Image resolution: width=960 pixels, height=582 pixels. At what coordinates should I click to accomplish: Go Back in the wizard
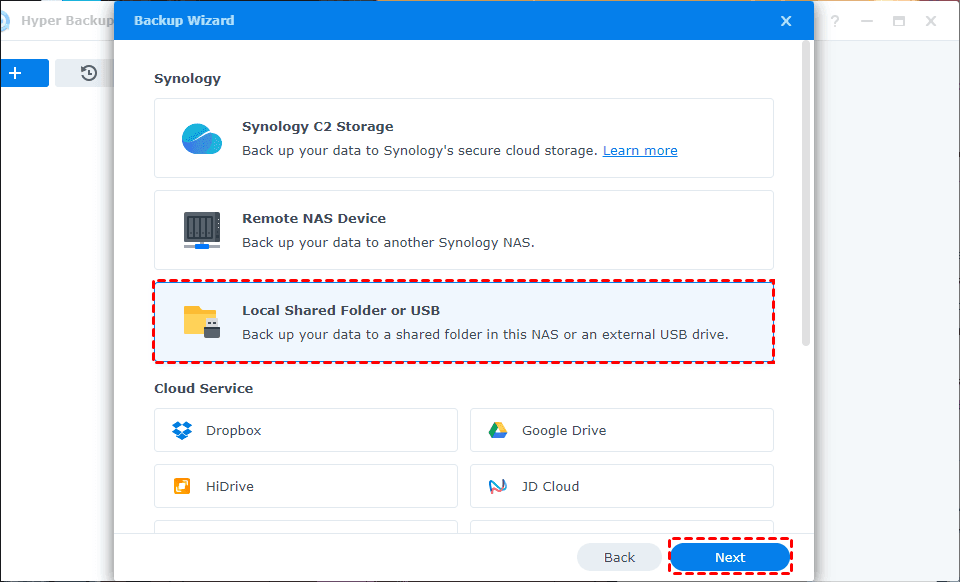(x=619, y=558)
